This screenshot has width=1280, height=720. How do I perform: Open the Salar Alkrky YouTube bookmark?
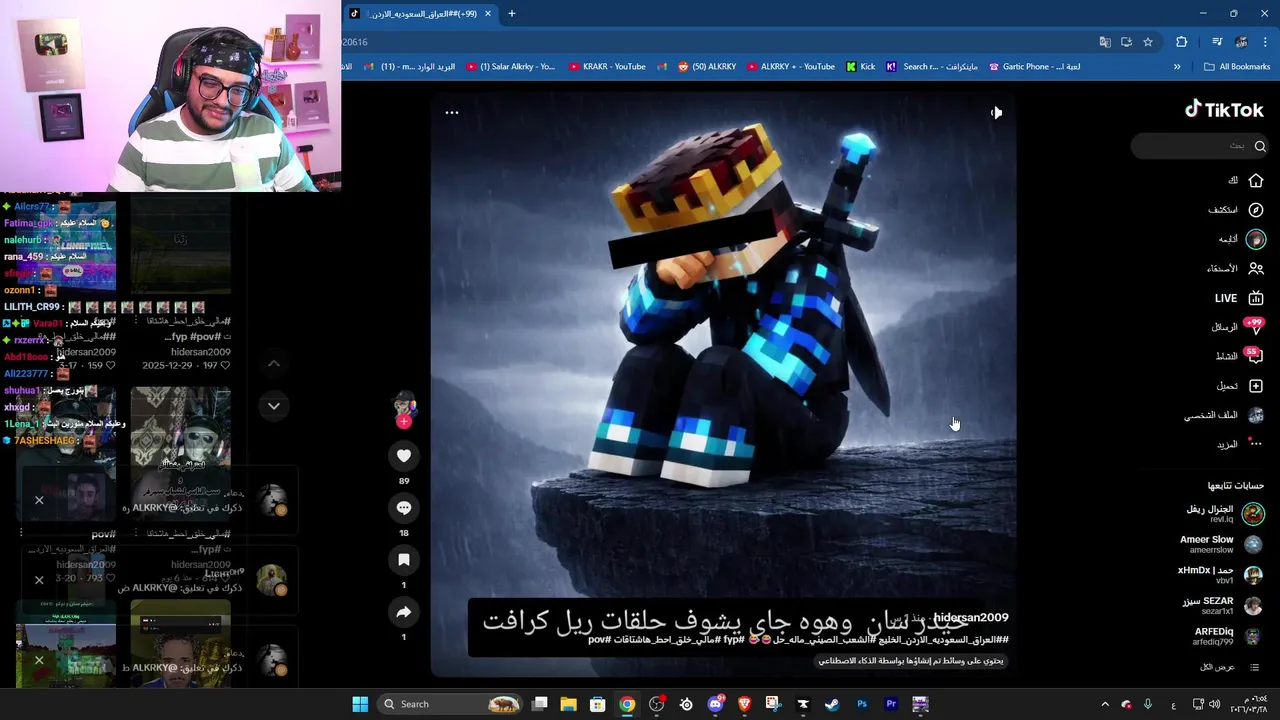(510, 67)
